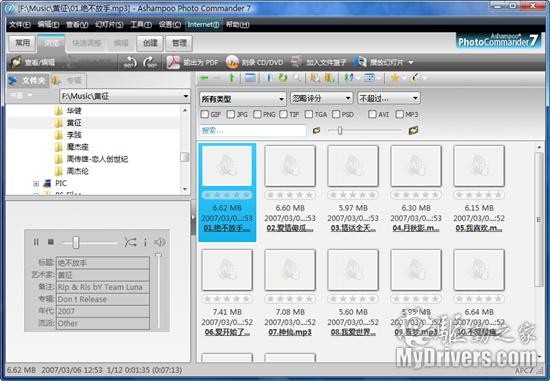
Task: Select the 李玟 folder in tree
Action: coord(74,135)
